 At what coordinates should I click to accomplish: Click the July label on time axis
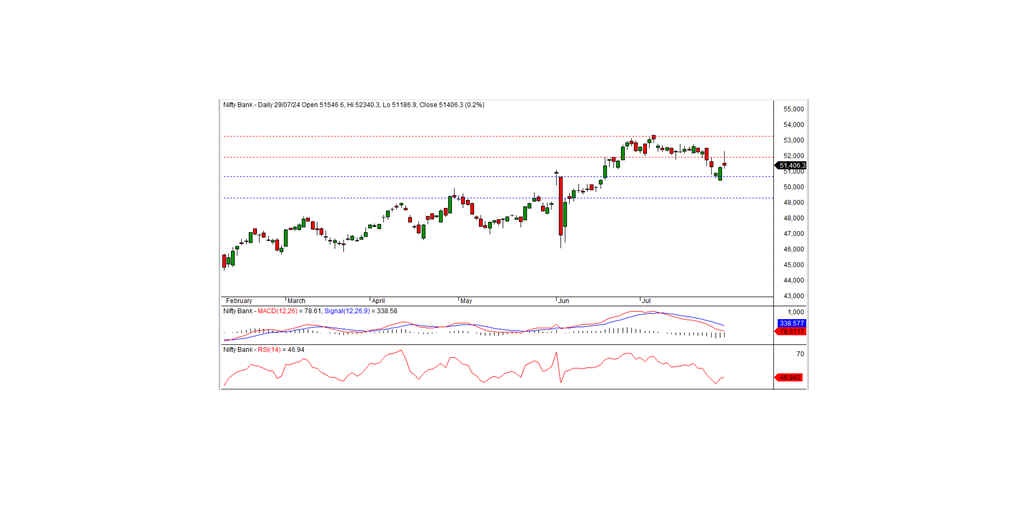click(646, 300)
